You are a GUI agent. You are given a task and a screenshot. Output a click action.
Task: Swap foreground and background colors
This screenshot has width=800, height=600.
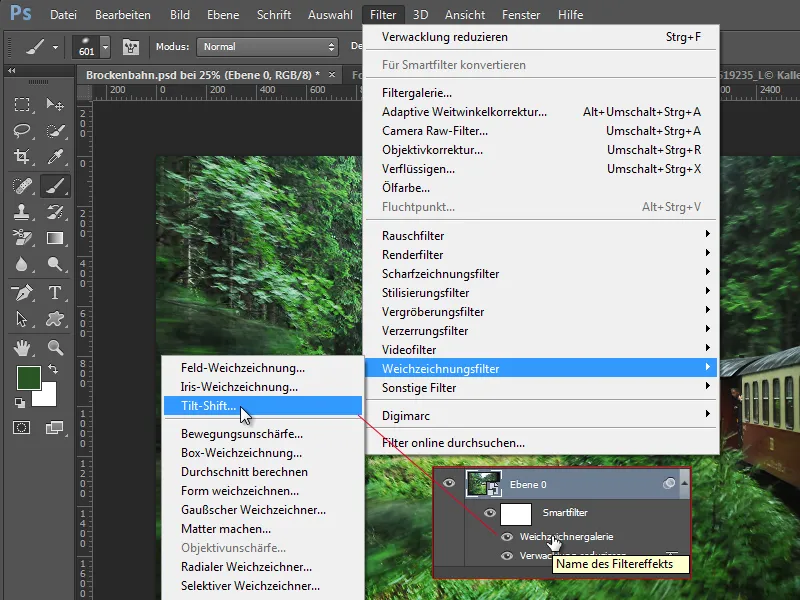pos(53,368)
